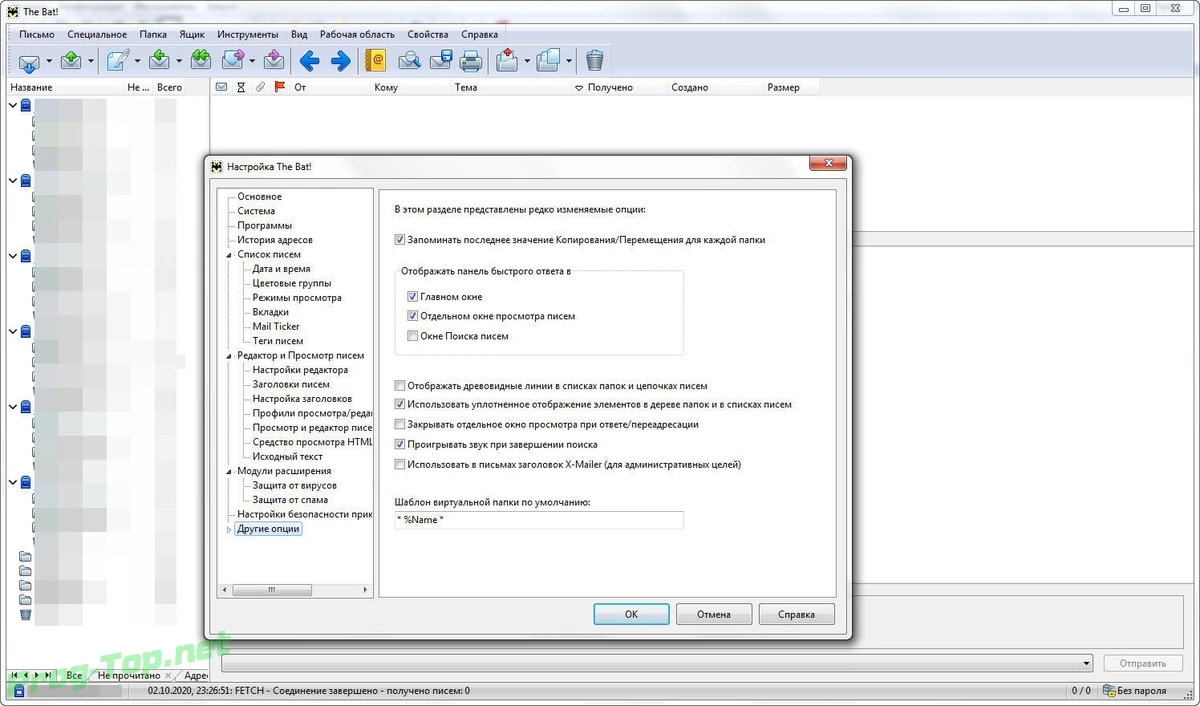Switch to the Все tab

pyautogui.click(x=74, y=676)
